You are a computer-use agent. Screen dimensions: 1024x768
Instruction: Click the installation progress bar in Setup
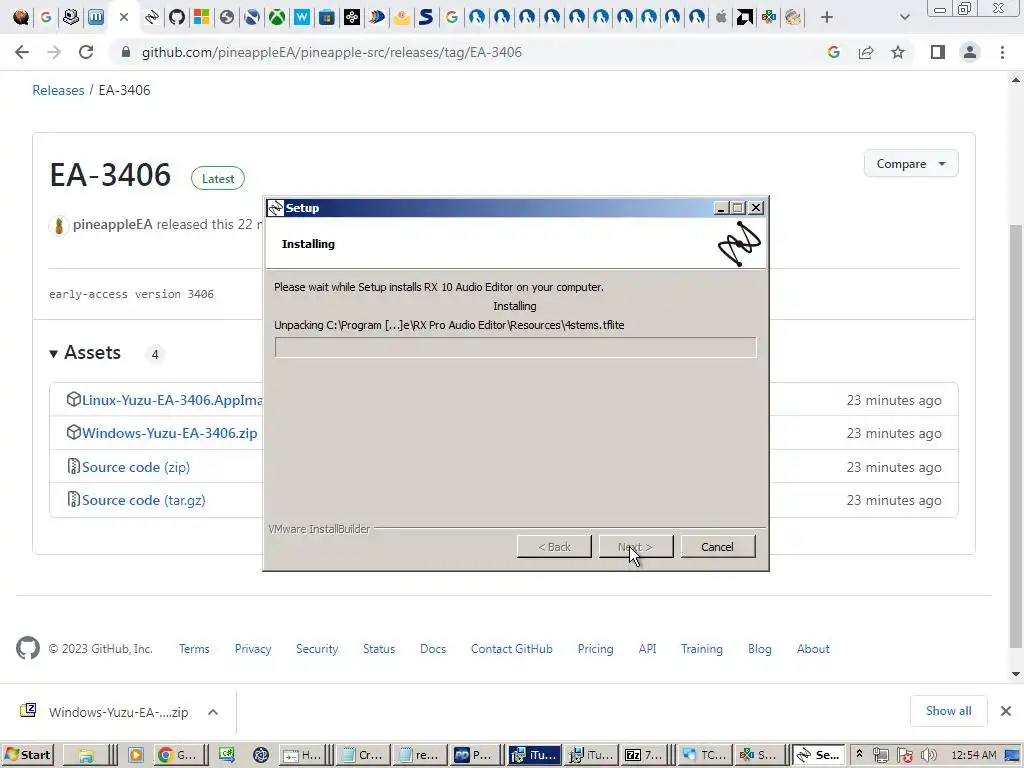point(515,347)
